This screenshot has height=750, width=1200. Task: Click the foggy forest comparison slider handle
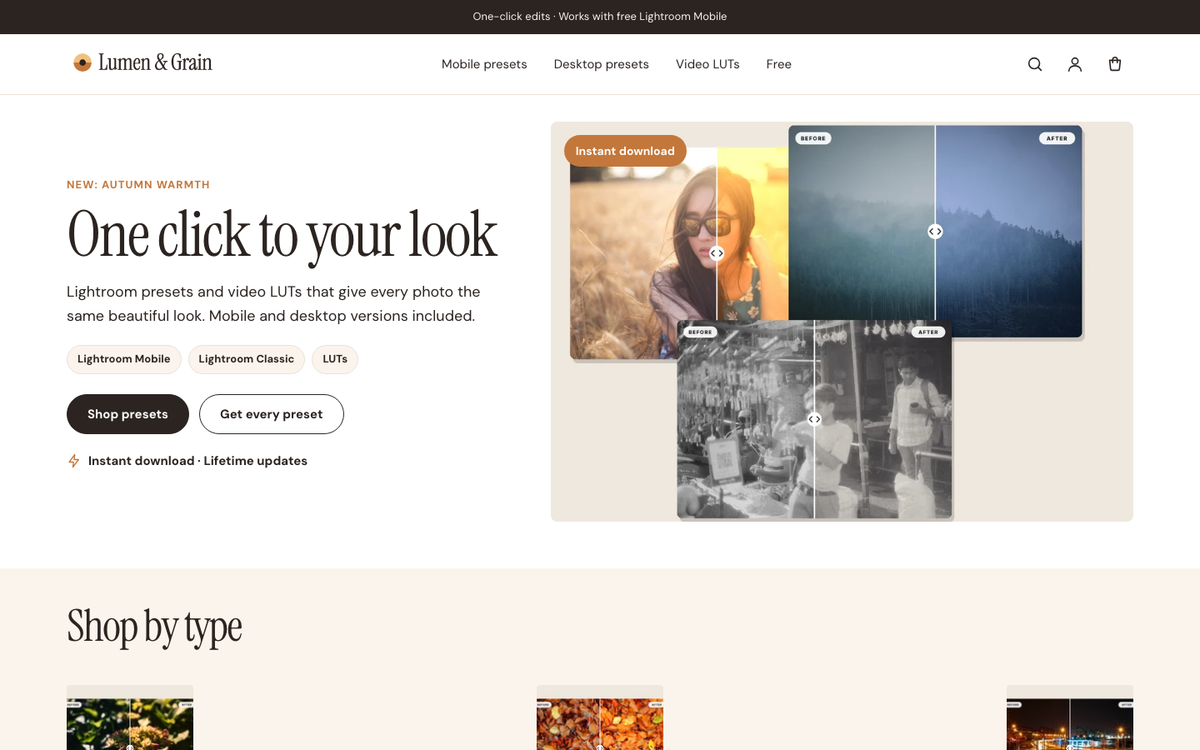[x=935, y=231]
